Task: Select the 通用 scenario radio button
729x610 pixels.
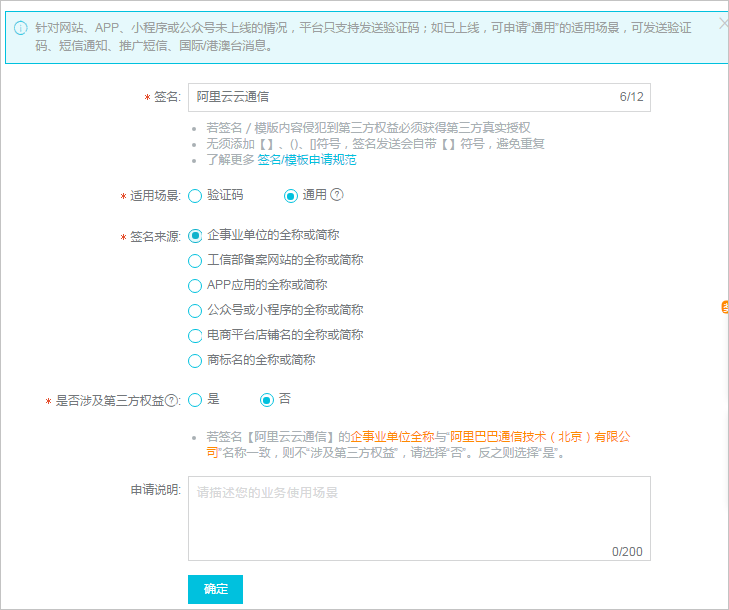Action: 291,196
